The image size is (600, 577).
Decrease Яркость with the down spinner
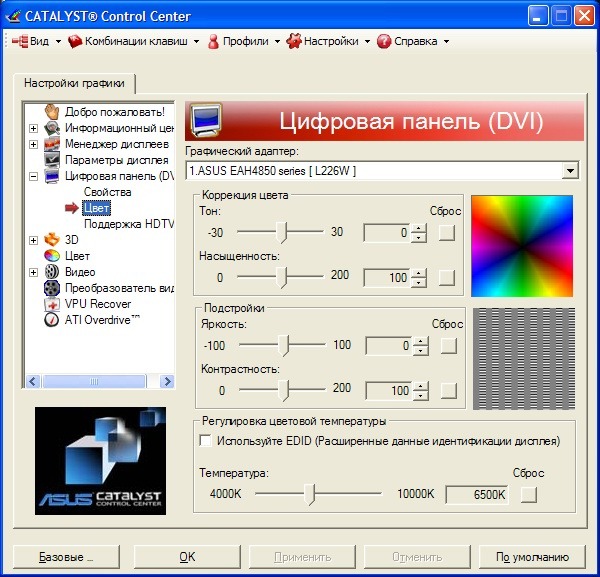coord(421,350)
